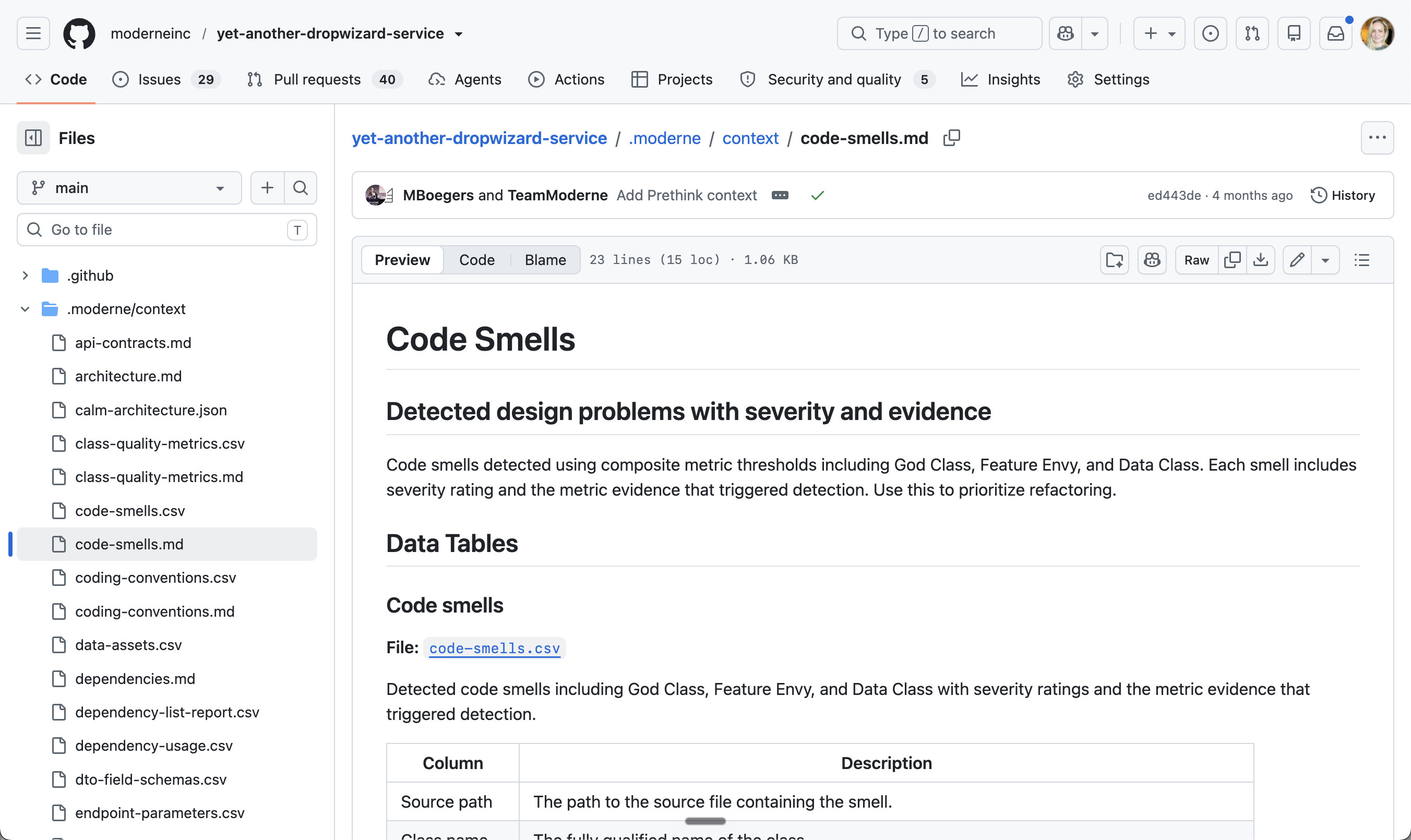Open dto-field-schemas.csv in file tree
Viewport: 1411px width, 840px height.
click(x=151, y=779)
